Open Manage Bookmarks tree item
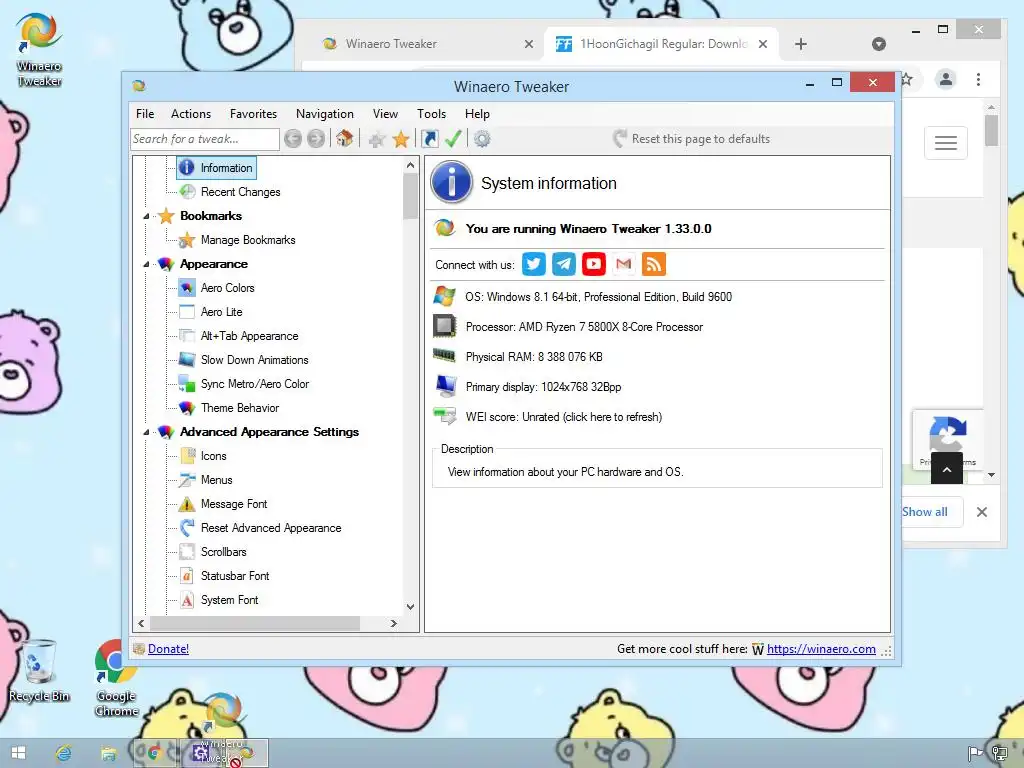The height and width of the screenshot is (768, 1024). (x=248, y=240)
